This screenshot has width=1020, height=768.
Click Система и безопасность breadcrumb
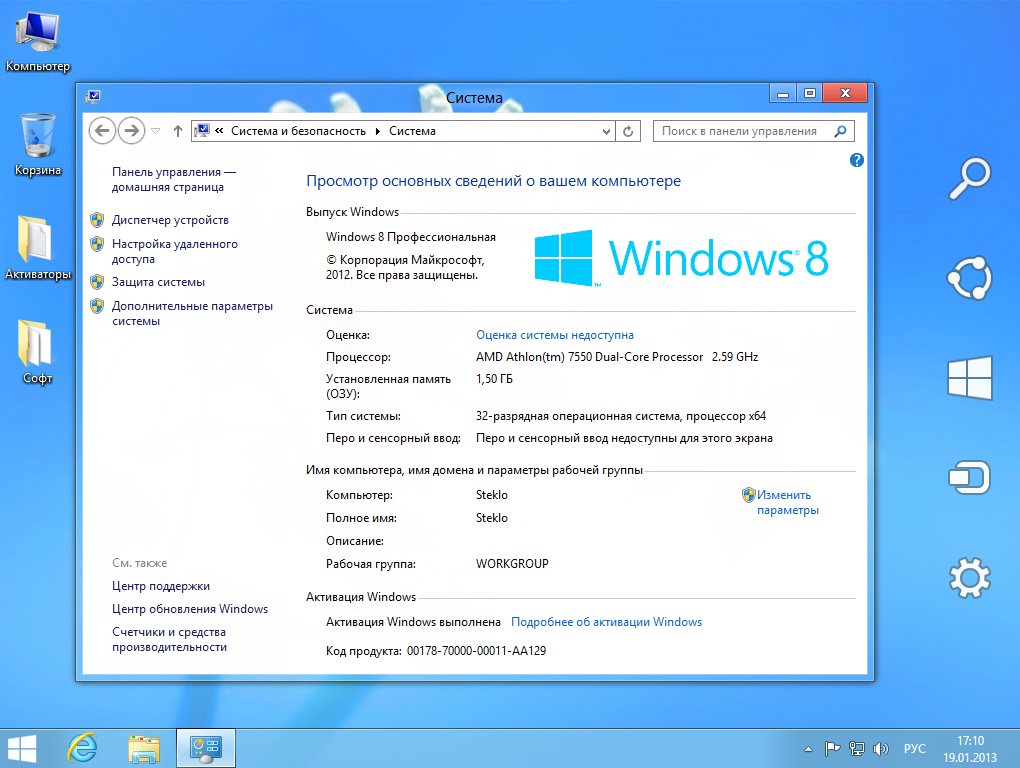[x=298, y=131]
